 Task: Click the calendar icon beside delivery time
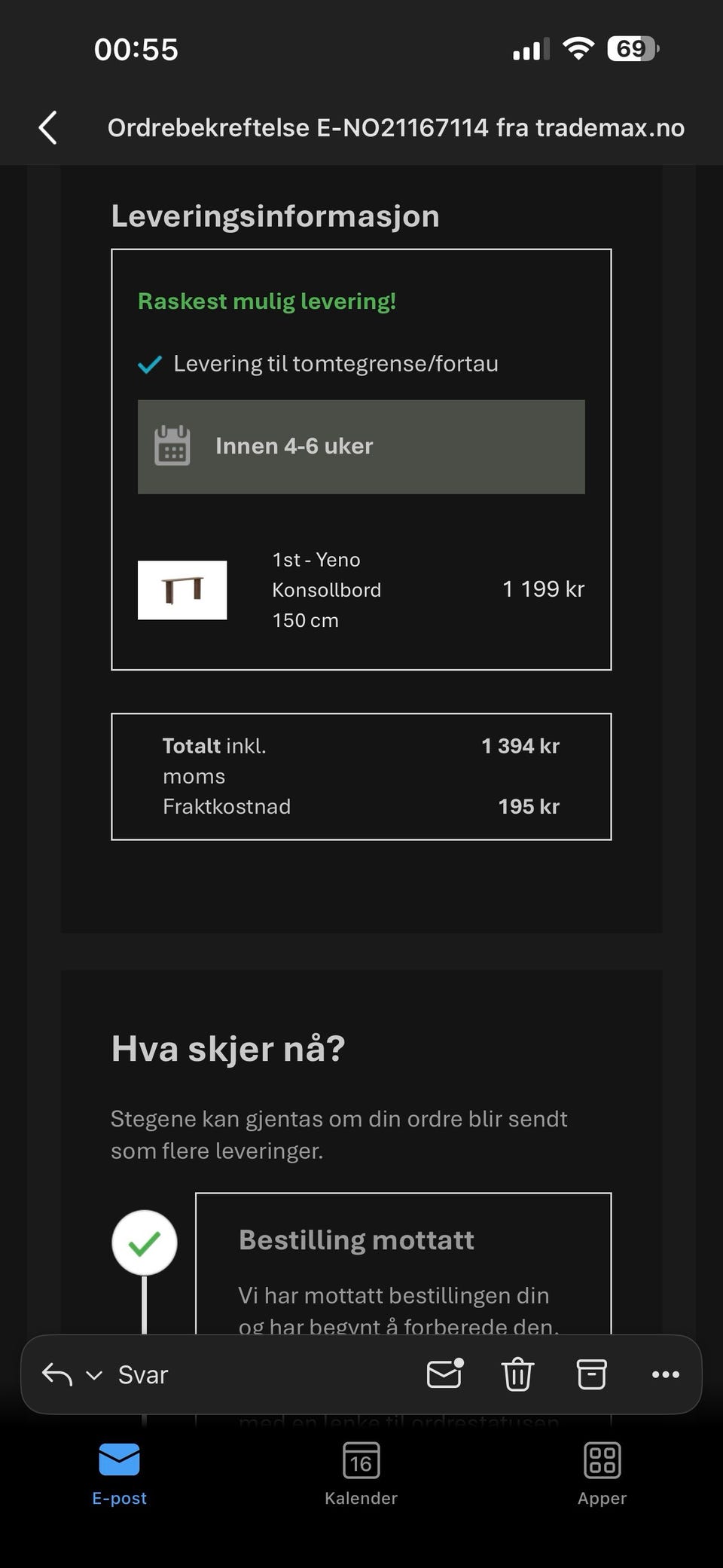coord(172,446)
